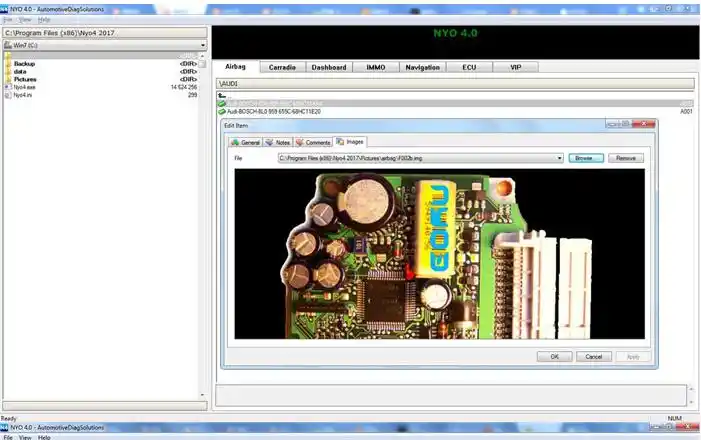Click the \AUDI path field

[x=455, y=84]
